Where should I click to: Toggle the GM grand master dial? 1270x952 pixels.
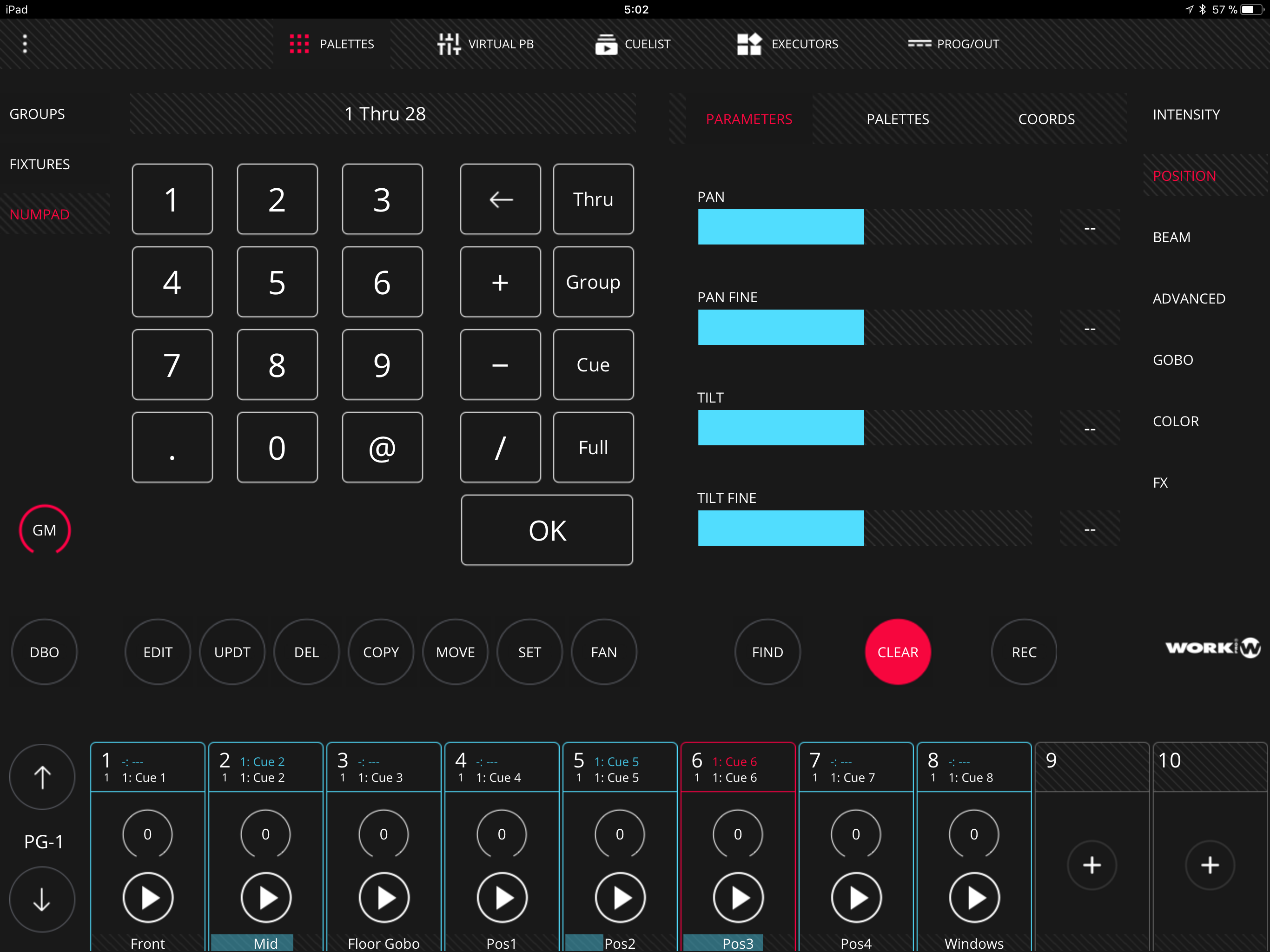(44, 530)
